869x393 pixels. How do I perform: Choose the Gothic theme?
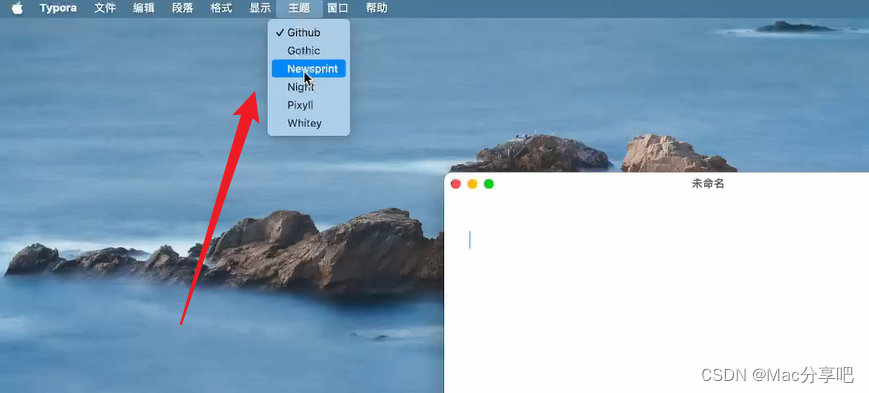(309, 50)
